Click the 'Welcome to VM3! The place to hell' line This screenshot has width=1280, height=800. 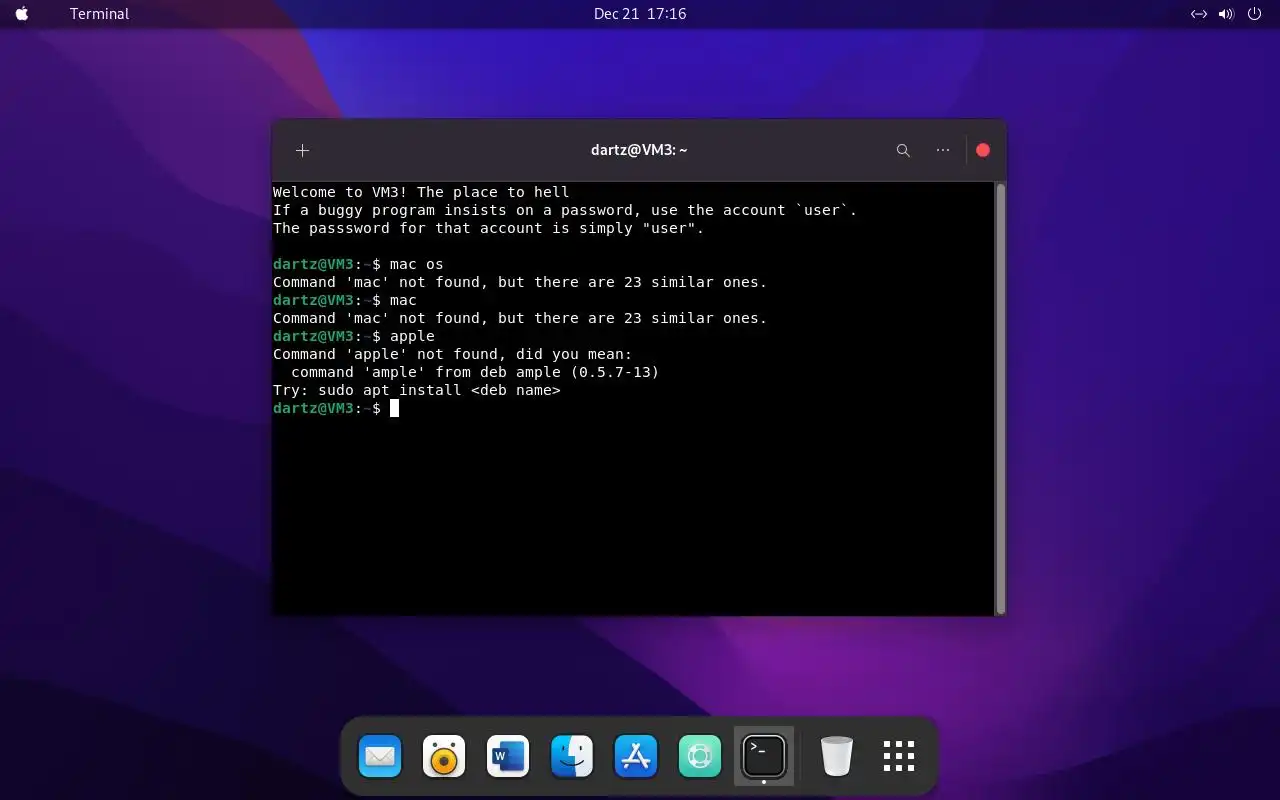421,192
